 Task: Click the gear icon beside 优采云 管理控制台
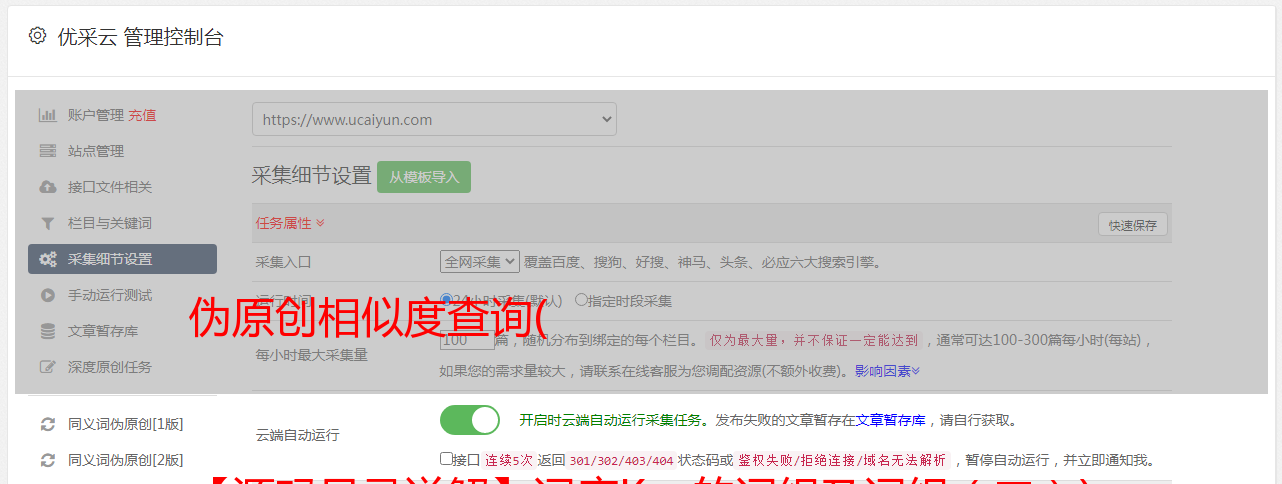tap(37, 36)
